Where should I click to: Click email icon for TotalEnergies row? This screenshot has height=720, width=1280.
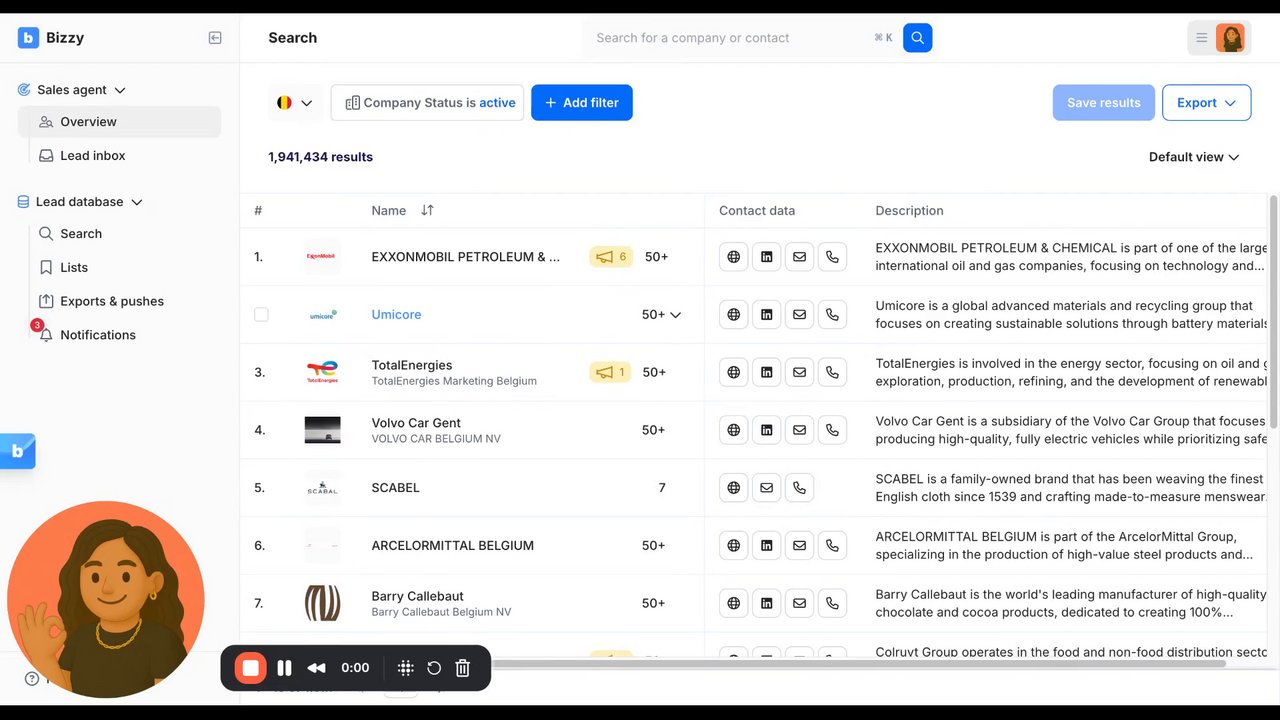(799, 372)
